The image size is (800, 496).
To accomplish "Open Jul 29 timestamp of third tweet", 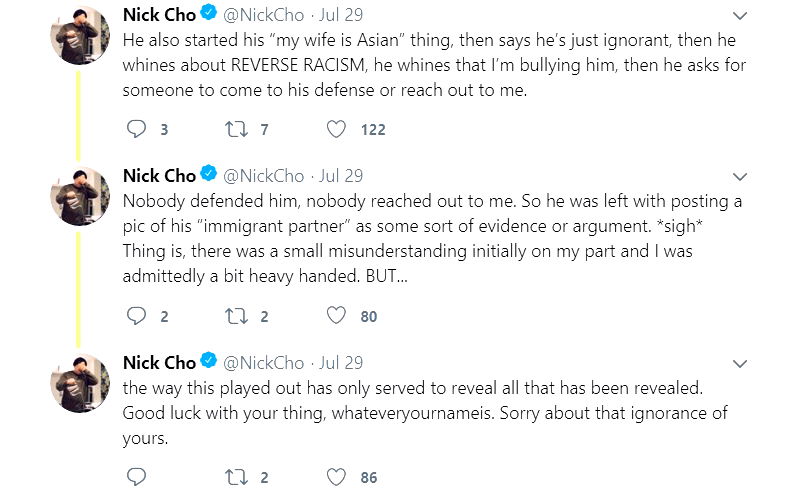I will point(340,363).
